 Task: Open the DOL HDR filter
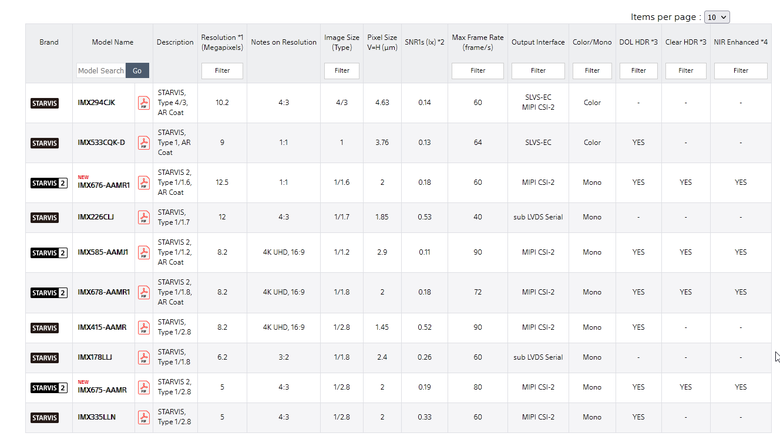(639, 71)
